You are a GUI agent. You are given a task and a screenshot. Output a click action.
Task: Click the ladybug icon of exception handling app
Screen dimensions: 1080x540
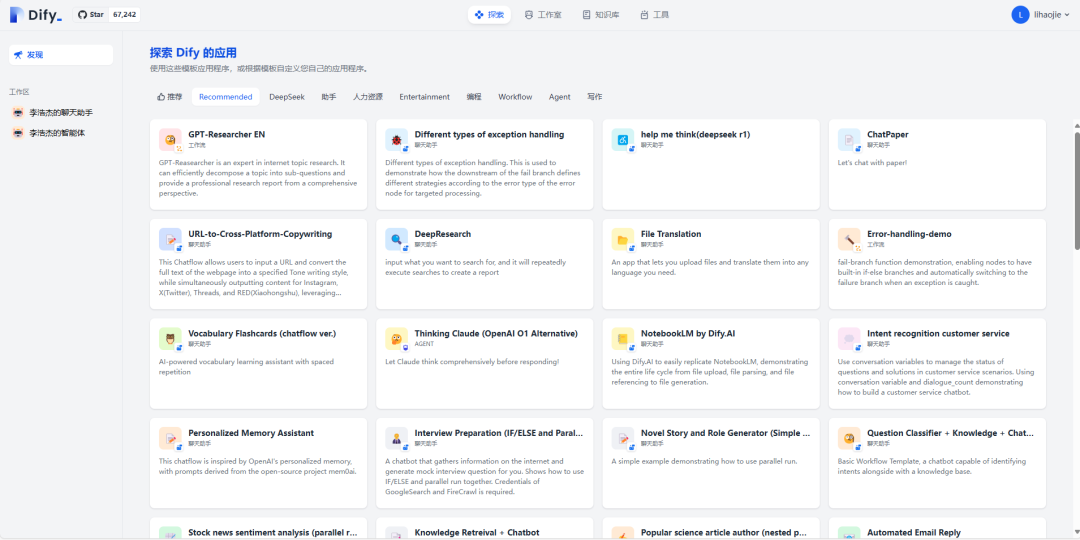(x=397, y=140)
